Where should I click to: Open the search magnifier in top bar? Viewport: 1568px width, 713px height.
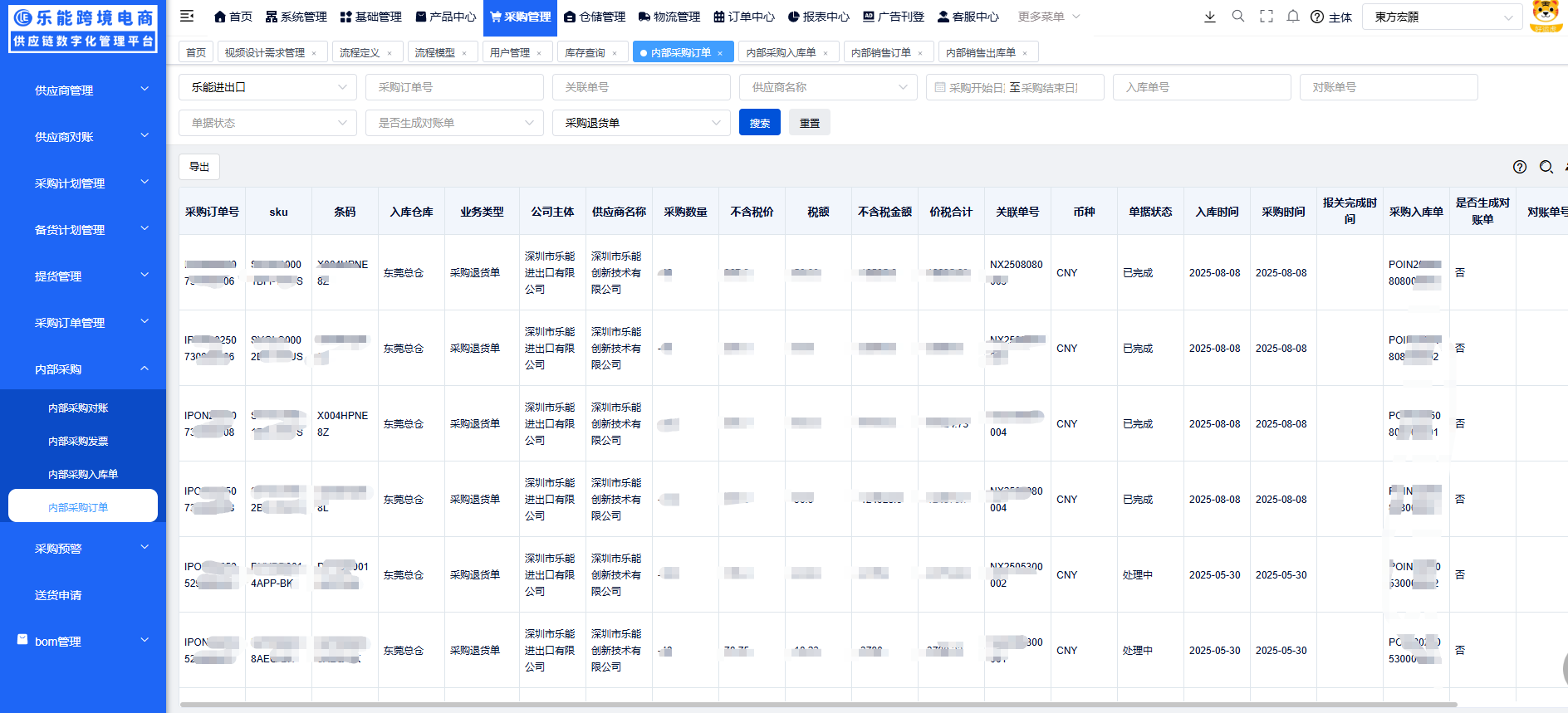(1238, 17)
